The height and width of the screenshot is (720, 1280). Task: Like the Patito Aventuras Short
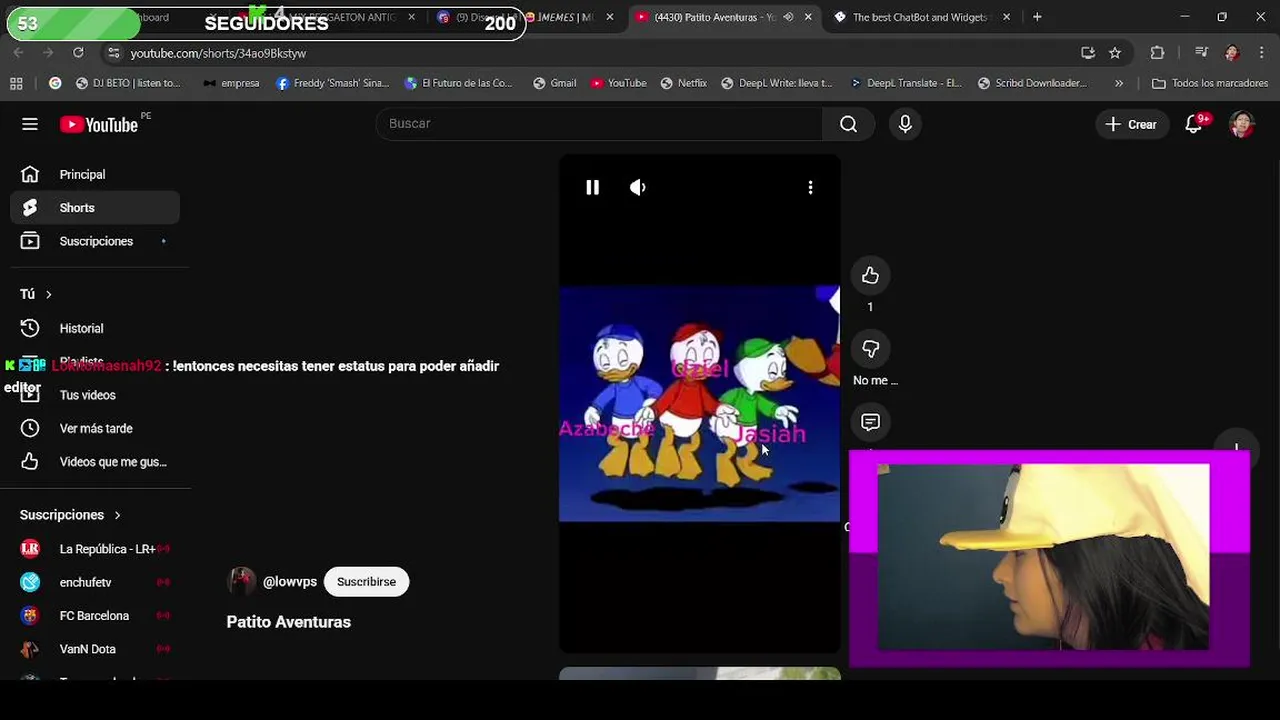point(870,276)
